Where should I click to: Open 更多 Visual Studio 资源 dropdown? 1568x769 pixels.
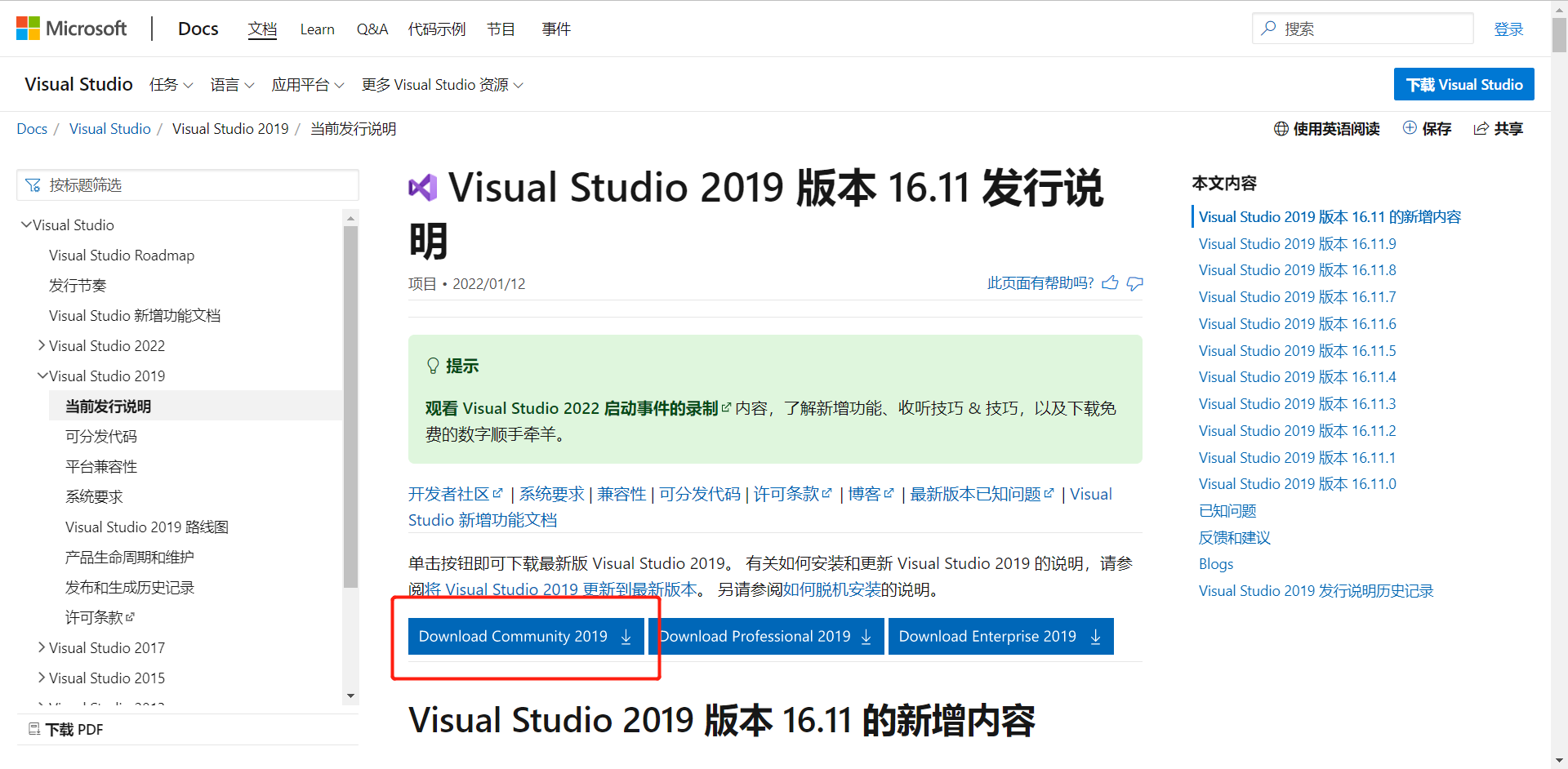point(442,85)
